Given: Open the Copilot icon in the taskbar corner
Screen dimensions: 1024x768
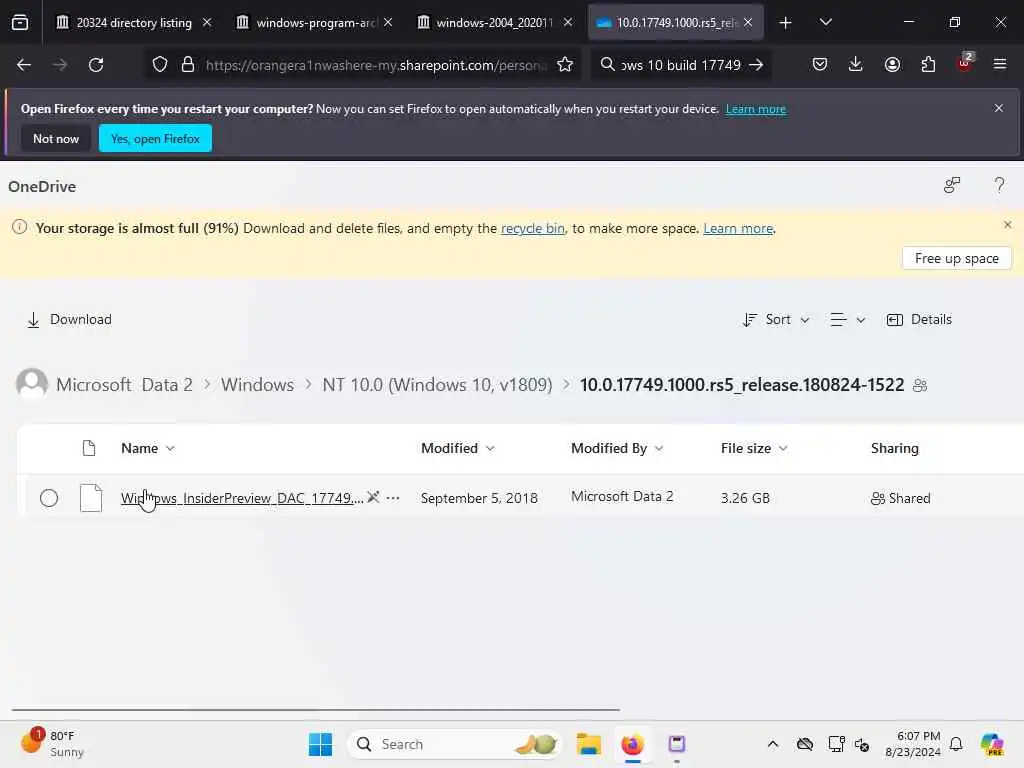Looking at the screenshot, I should (992, 744).
